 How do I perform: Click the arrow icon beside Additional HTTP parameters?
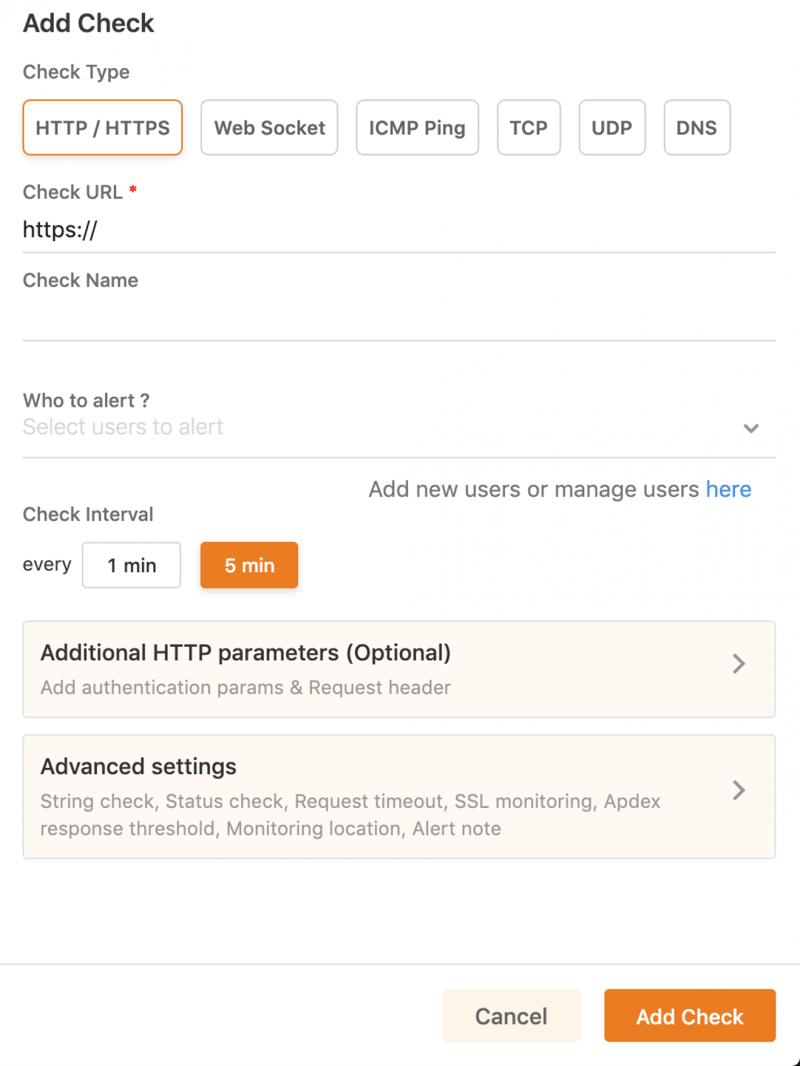pyautogui.click(x=739, y=664)
